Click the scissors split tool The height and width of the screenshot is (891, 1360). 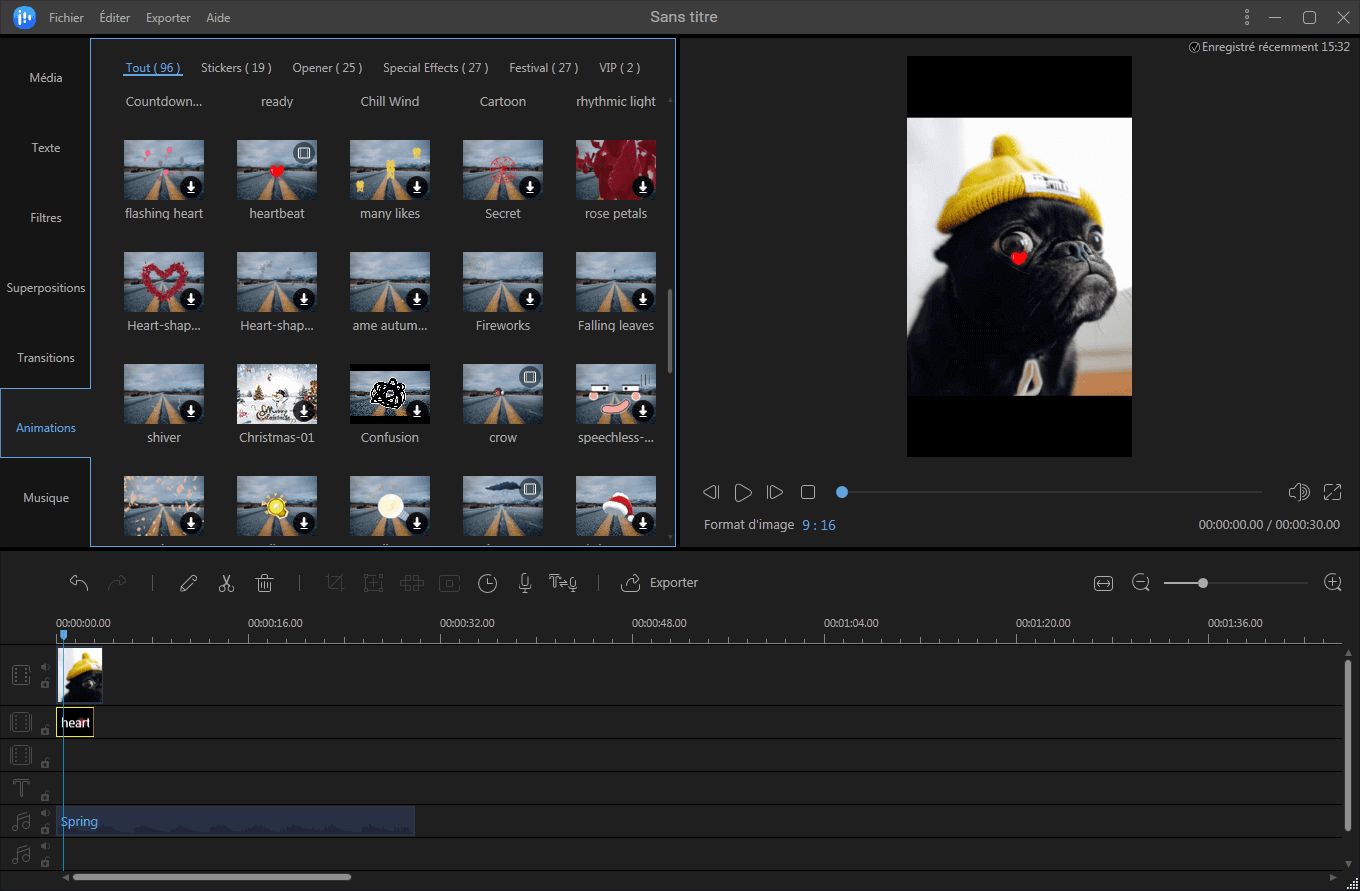tap(226, 583)
